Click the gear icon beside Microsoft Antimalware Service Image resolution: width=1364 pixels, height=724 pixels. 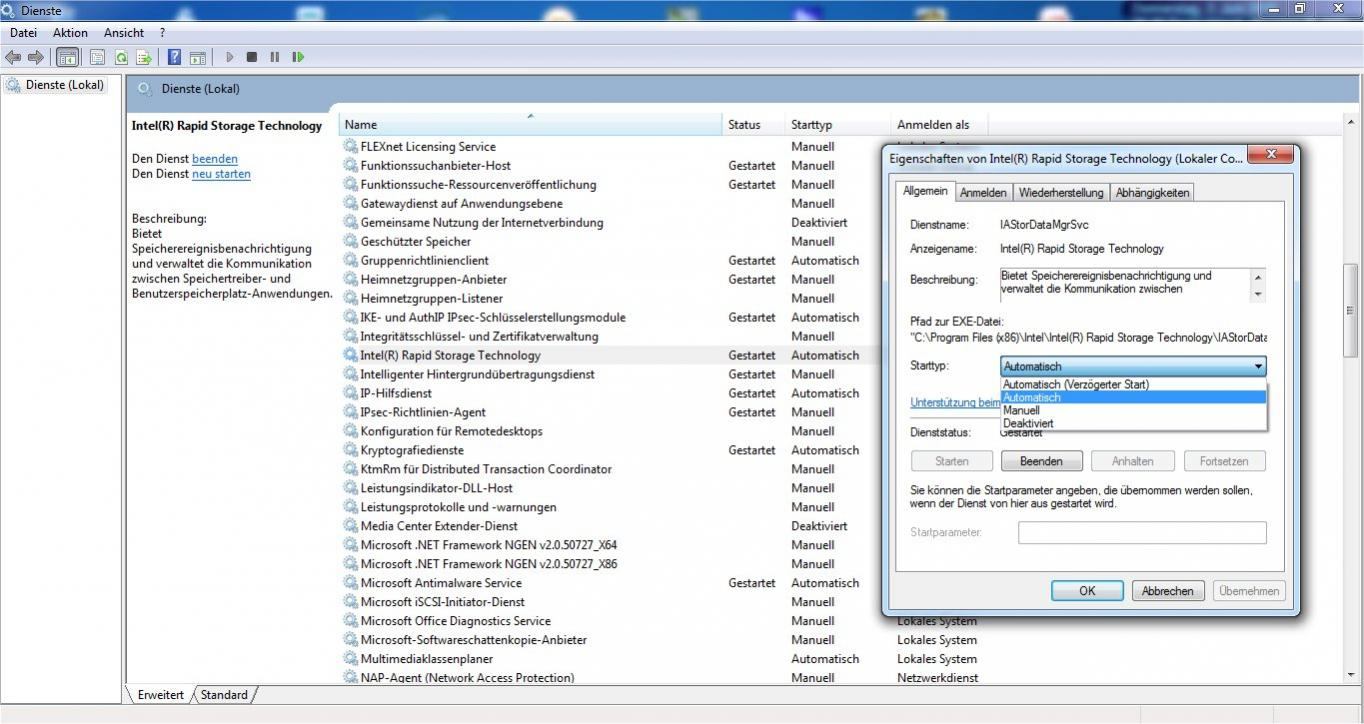(x=350, y=583)
